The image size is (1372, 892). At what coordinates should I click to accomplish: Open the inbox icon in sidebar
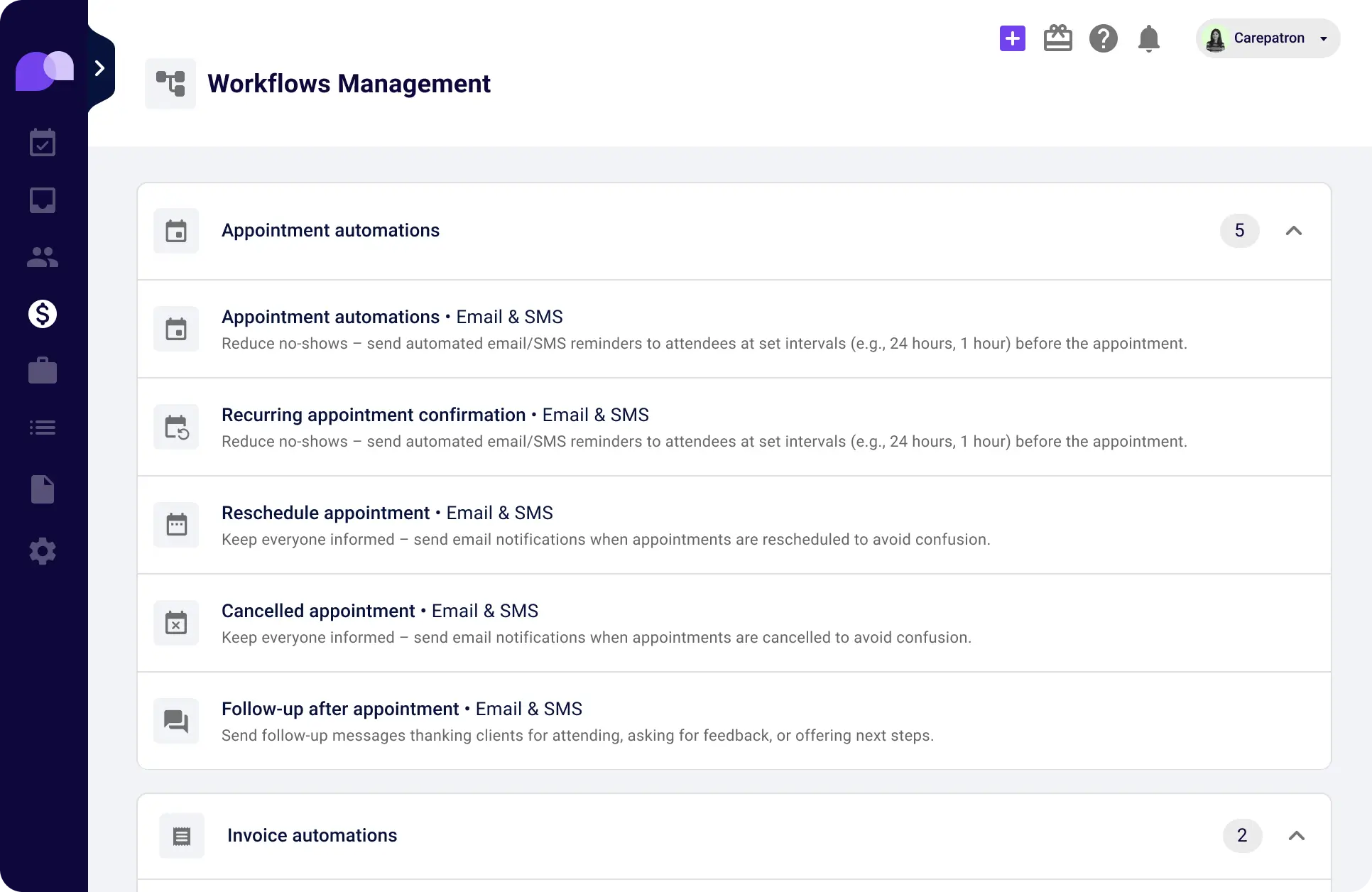click(43, 200)
